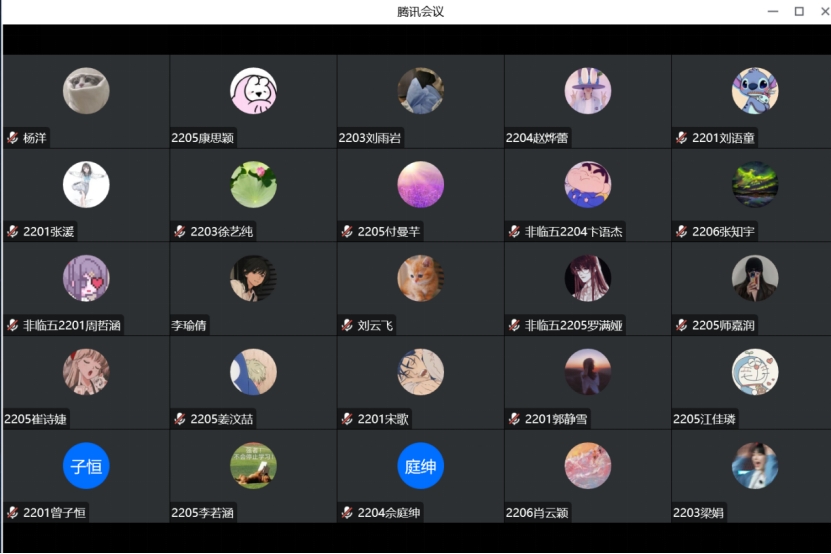Click muted mic icon beside 2204余庭绅
Viewport: 831px width, 554px height.
click(x=347, y=513)
